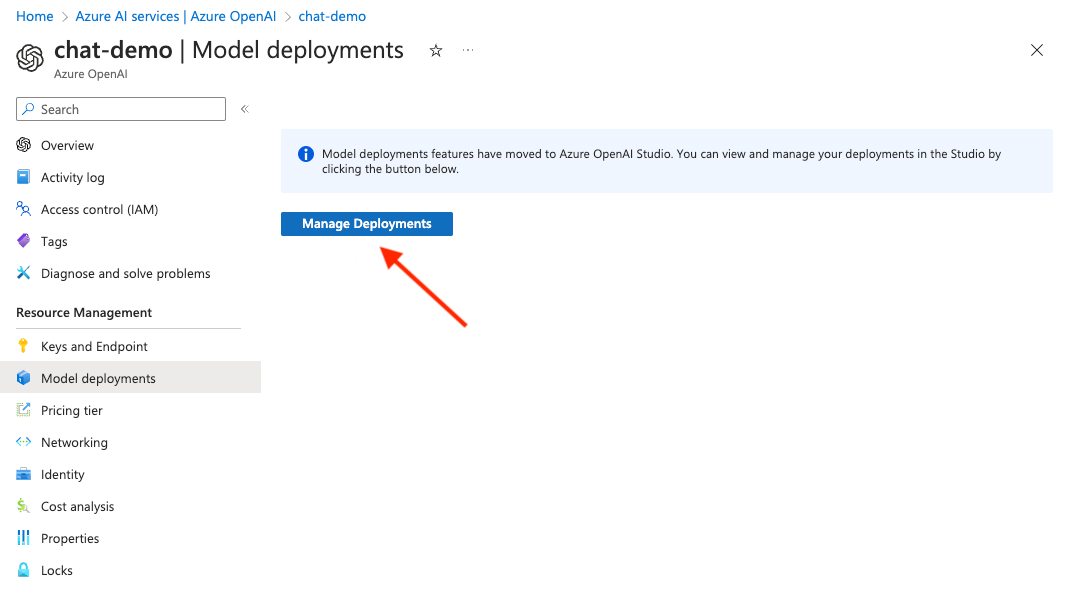Click the blue info icon in the banner
The image size is (1070, 593).
pos(305,153)
